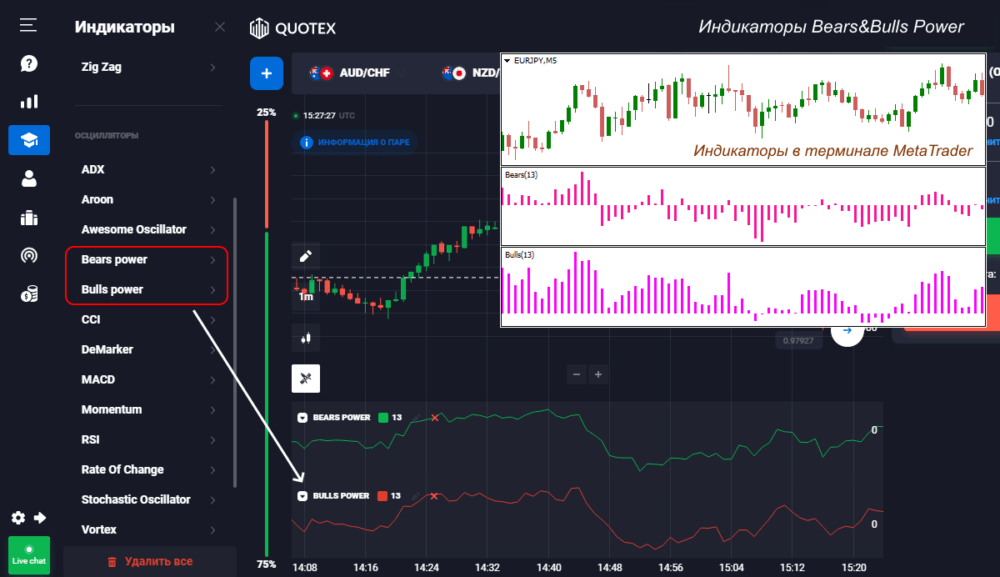Remove the Bears Power indicator with the red X

point(434,417)
